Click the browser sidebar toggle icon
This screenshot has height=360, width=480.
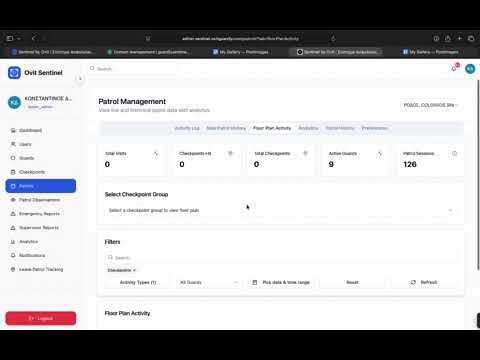click(10, 39)
